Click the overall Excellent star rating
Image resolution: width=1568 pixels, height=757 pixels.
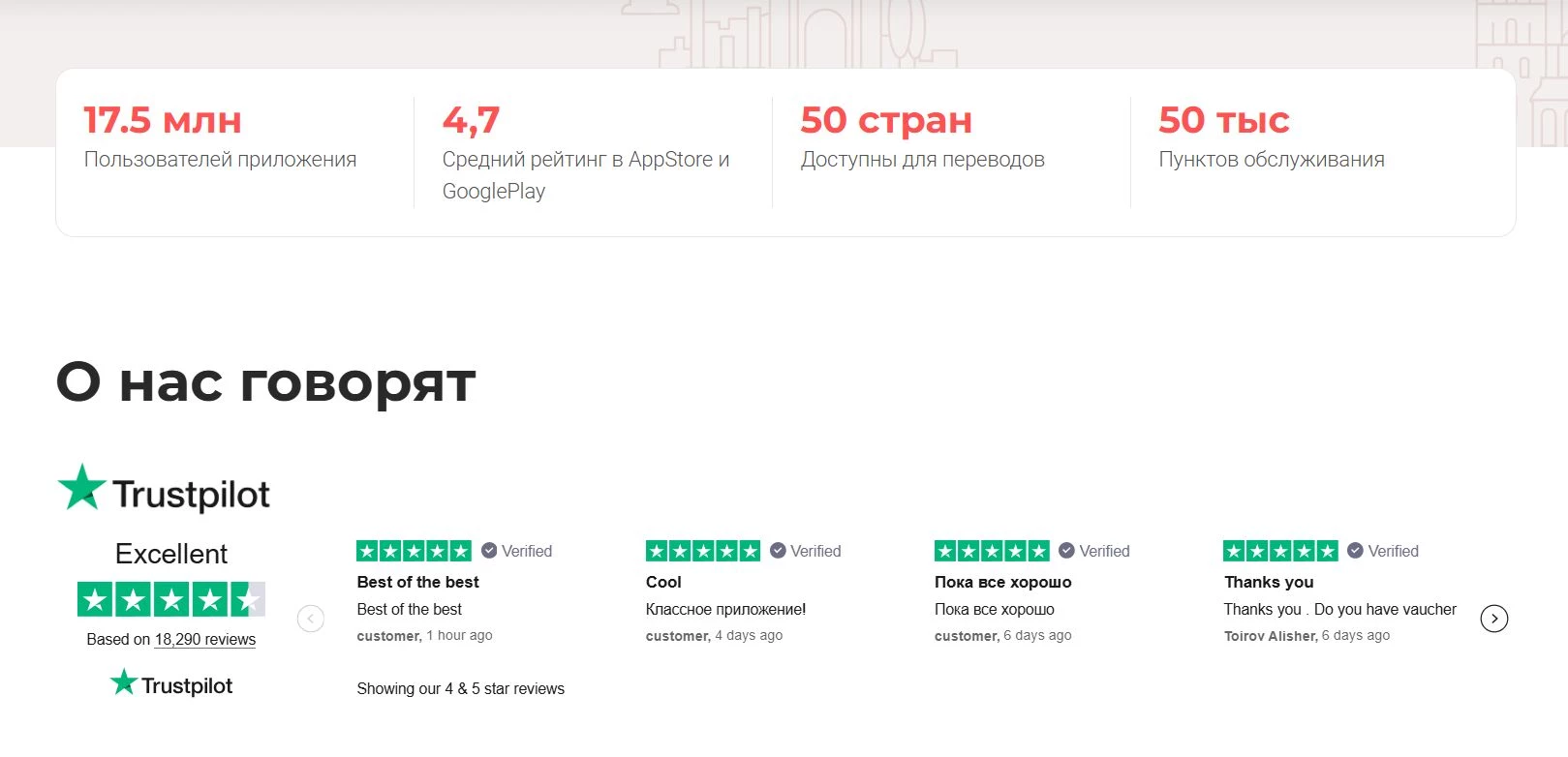click(x=170, y=600)
